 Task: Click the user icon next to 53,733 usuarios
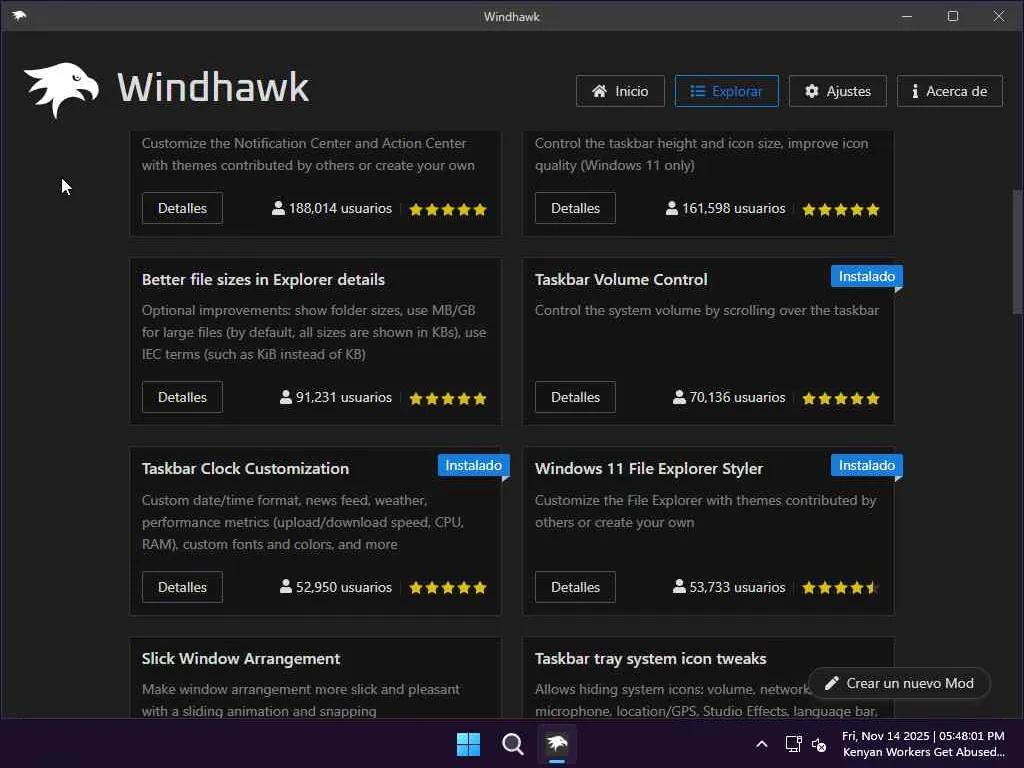(679, 586)
